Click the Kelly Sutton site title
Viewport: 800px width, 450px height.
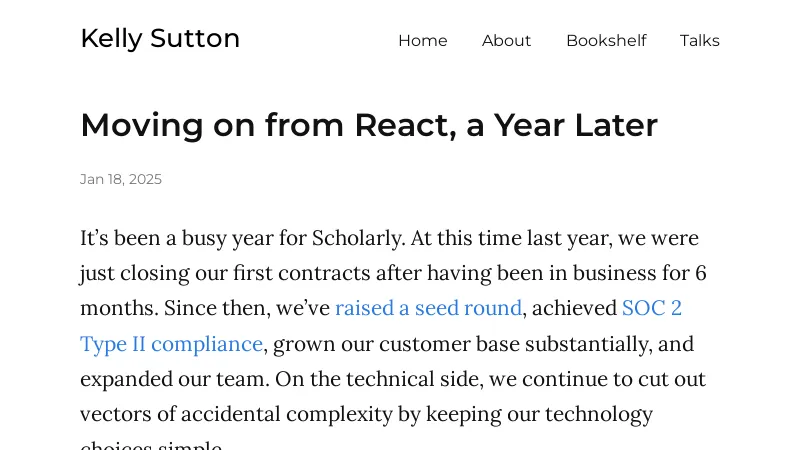160,39
